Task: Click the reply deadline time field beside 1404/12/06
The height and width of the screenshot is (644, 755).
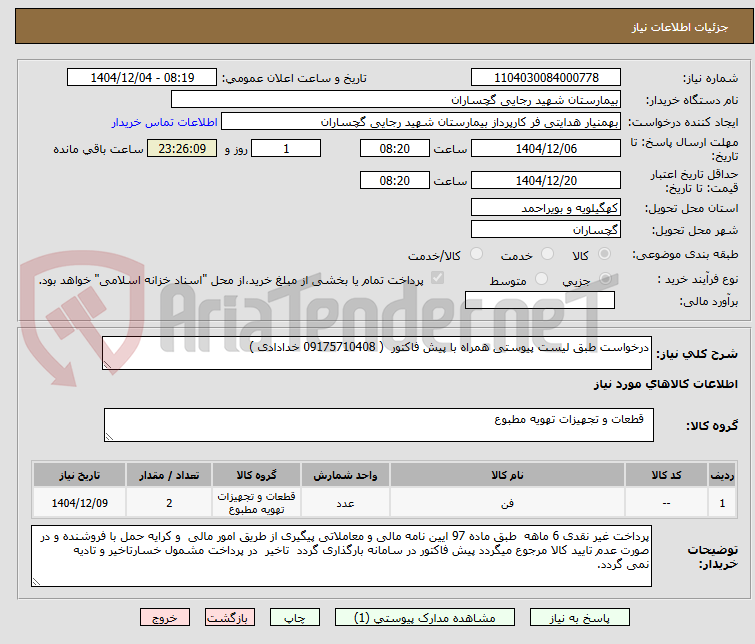Action: 394,148
